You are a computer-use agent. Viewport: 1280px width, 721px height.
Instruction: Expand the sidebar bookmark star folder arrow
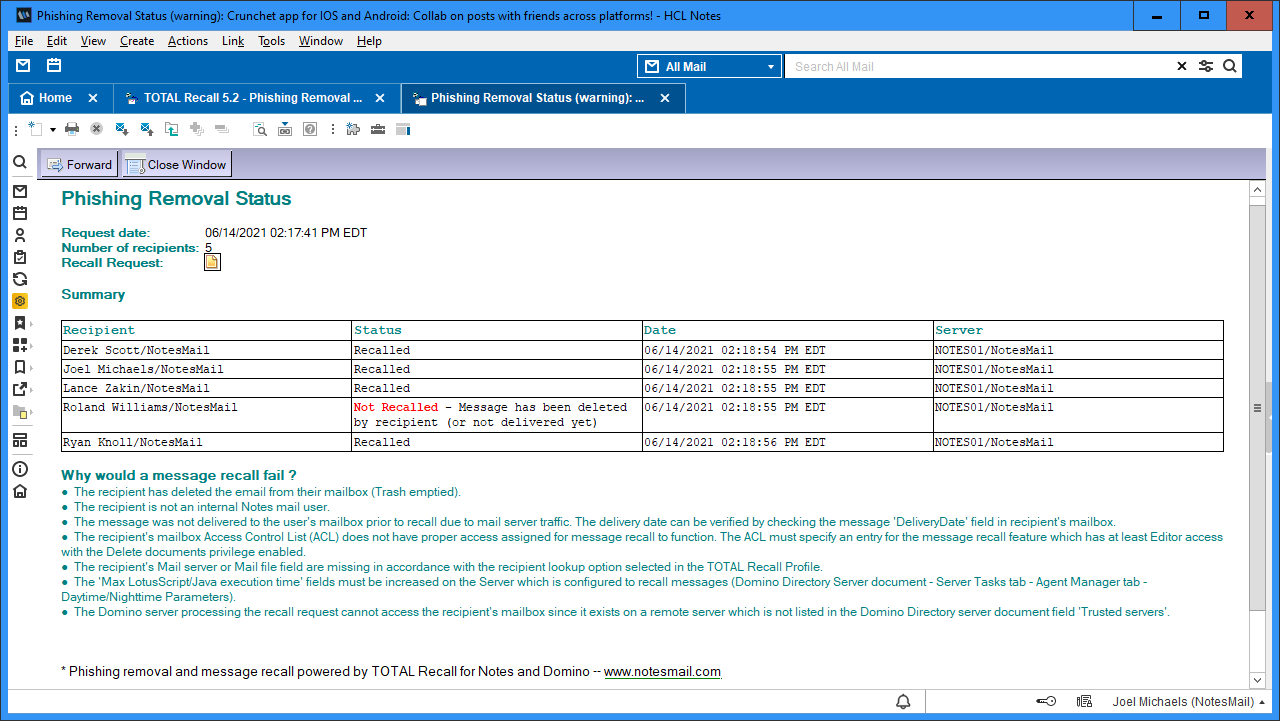pyautogui.click(x=32, y=324)
